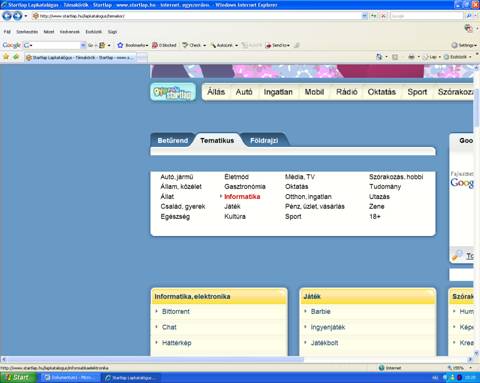Open the Bittorrent link
480x383 pixels.
coord(176,311)
